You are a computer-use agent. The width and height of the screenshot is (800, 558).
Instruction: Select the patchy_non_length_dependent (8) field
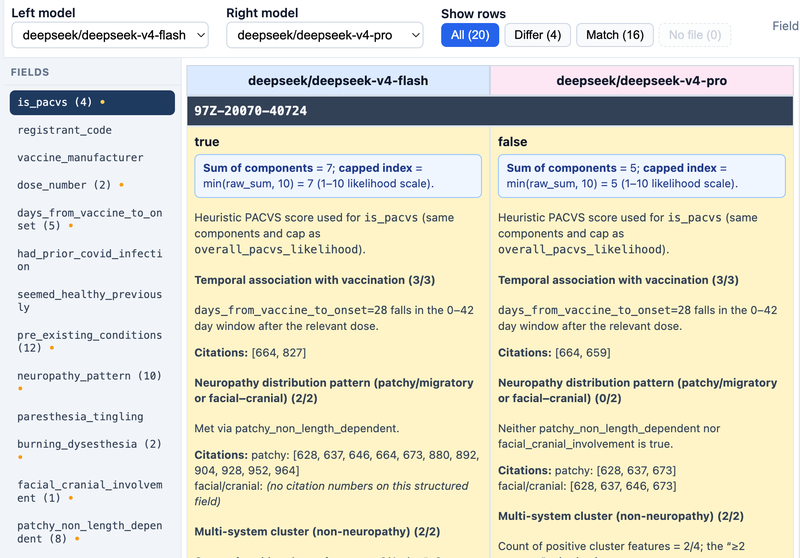pos(92,532)
